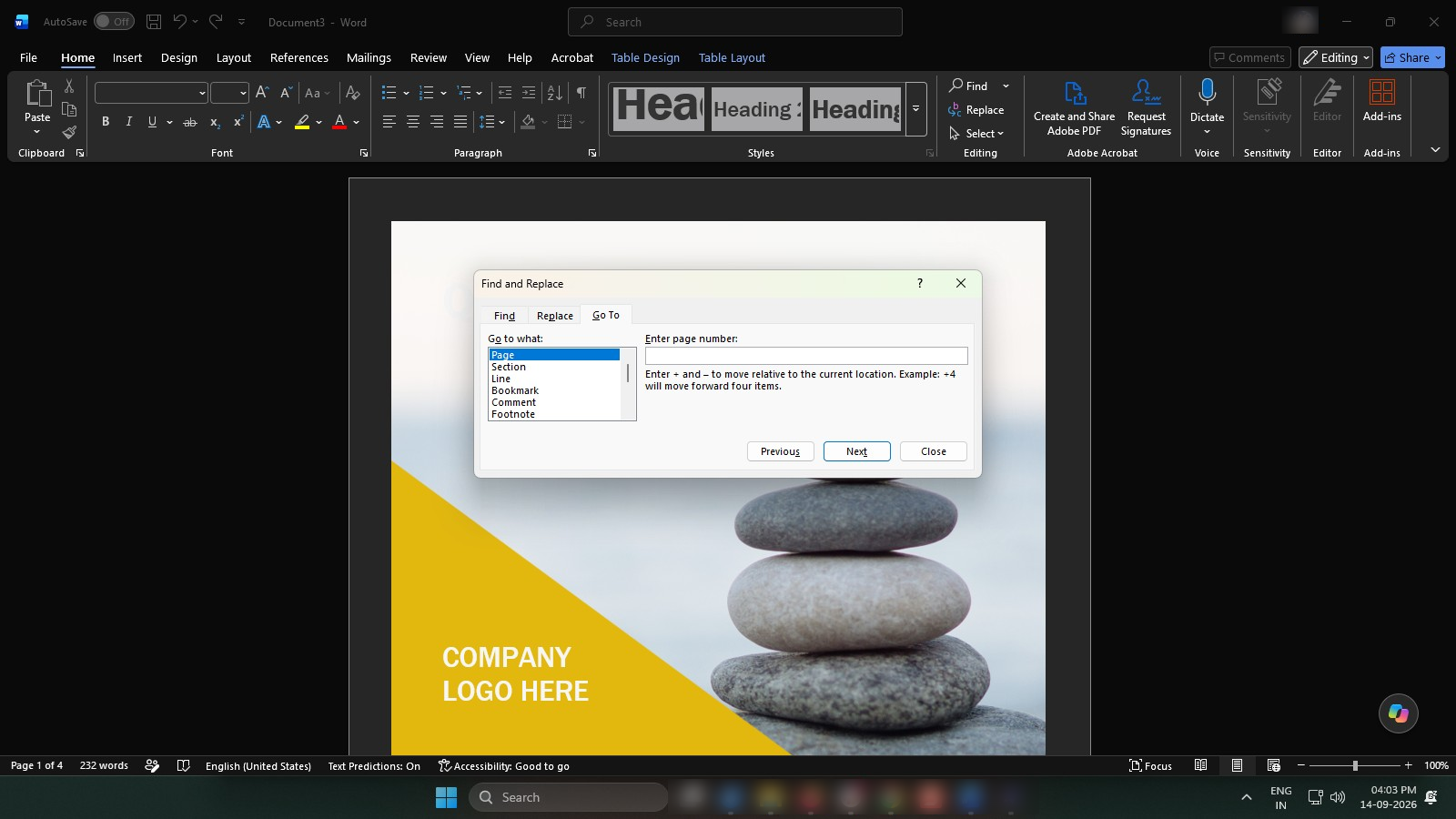Adjust the zoom slider
Viewport: 1456px width, 819px height.
(1355, 765)
